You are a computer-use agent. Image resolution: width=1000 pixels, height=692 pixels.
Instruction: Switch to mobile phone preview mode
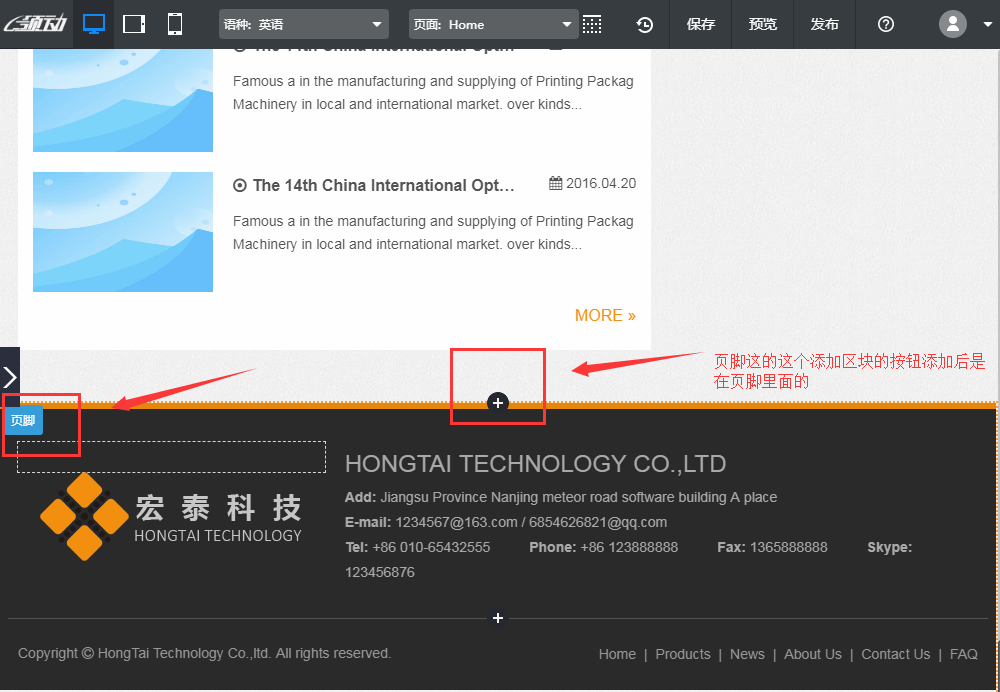tap(175, 24)
